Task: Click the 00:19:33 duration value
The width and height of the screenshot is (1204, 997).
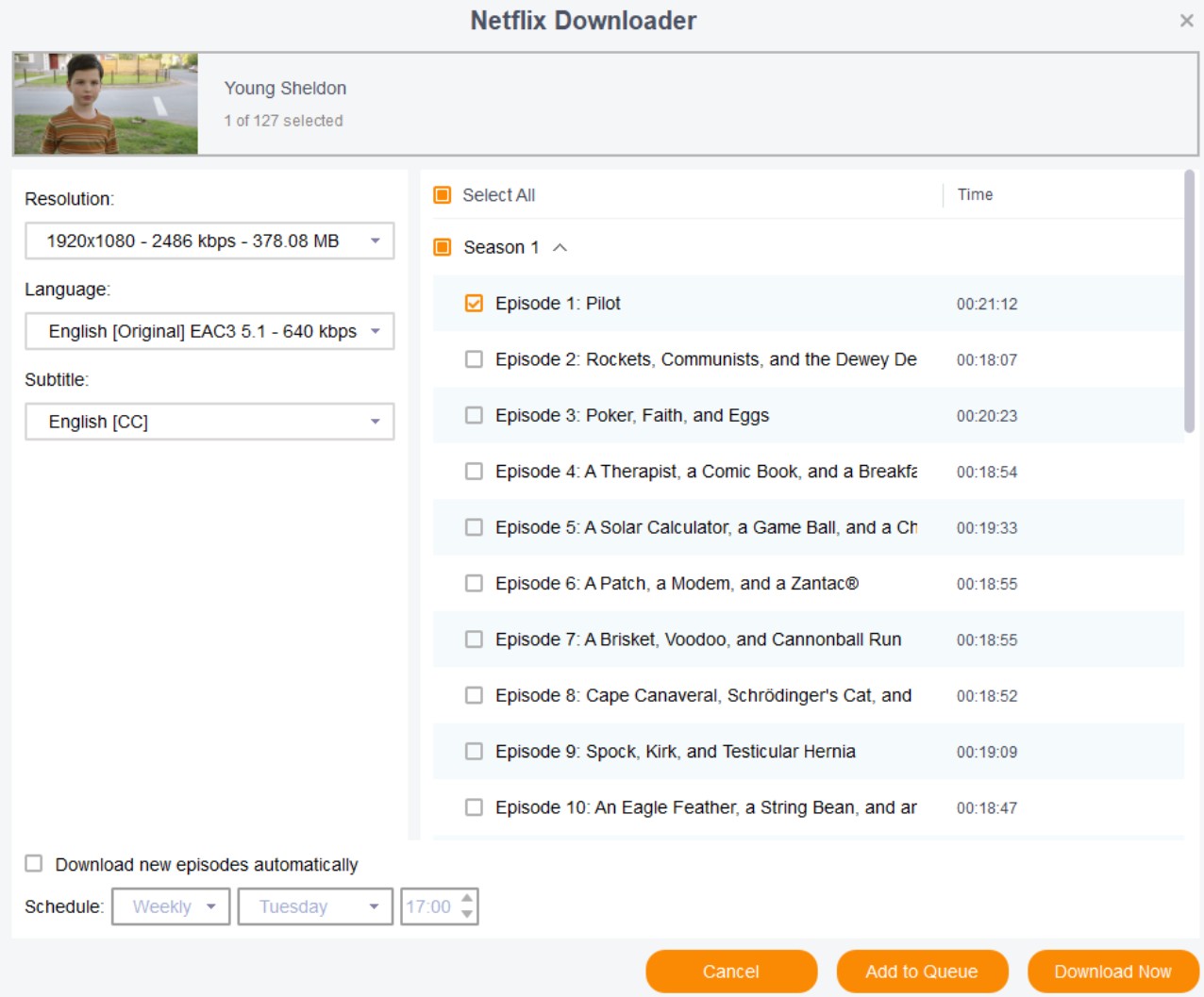Action: [987, 528]
